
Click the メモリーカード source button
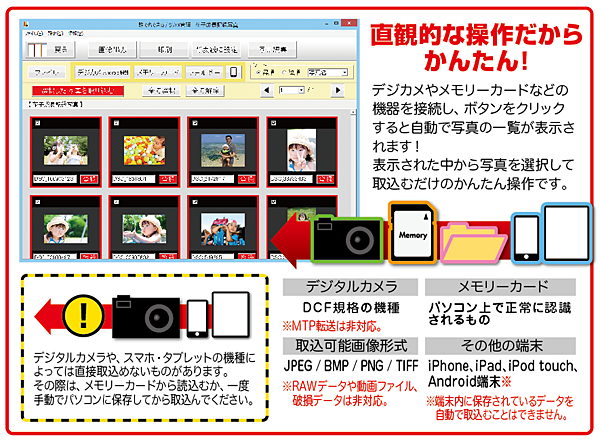156,73
